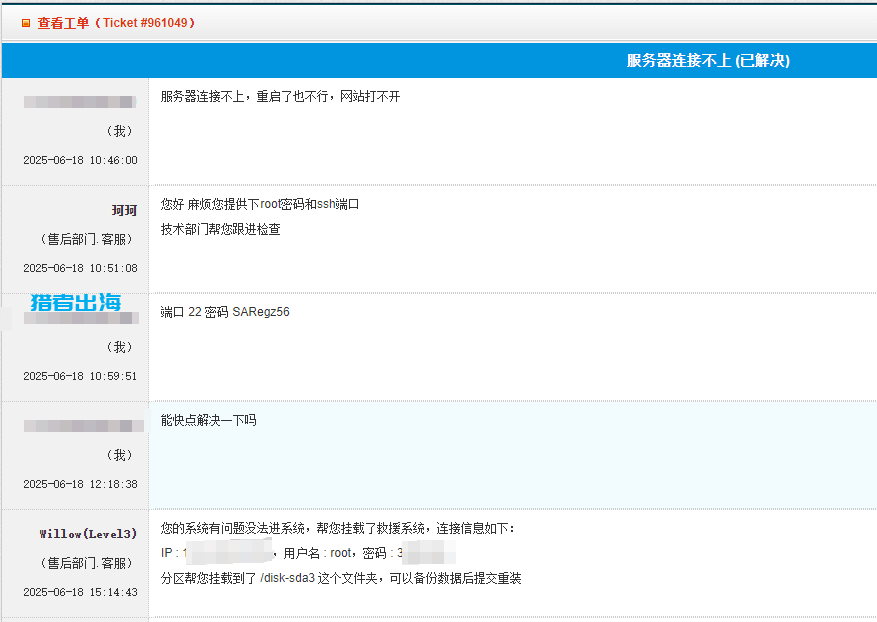Click the orange icon beside 查看工单

coord(26,23)
